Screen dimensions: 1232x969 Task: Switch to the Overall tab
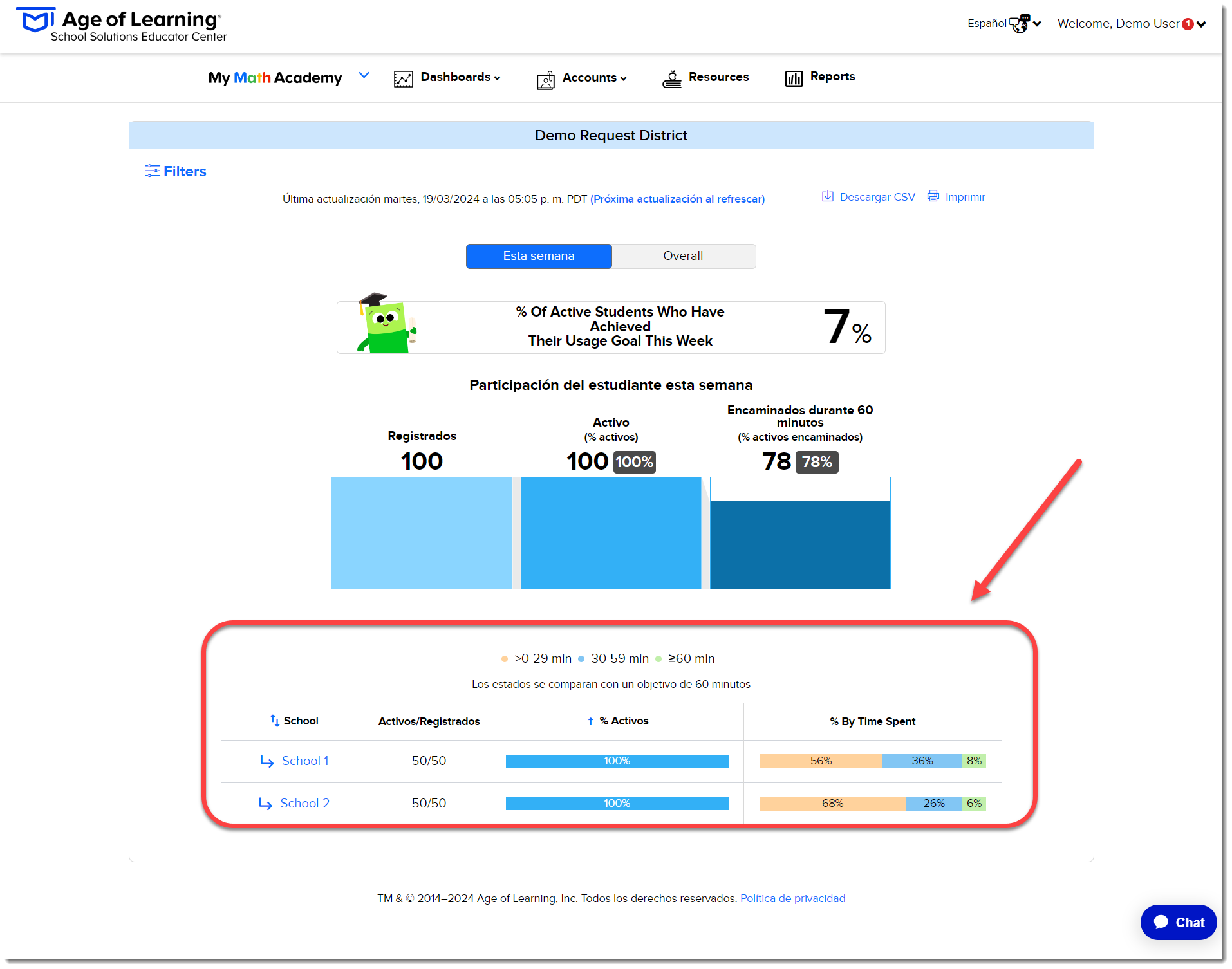684,256
